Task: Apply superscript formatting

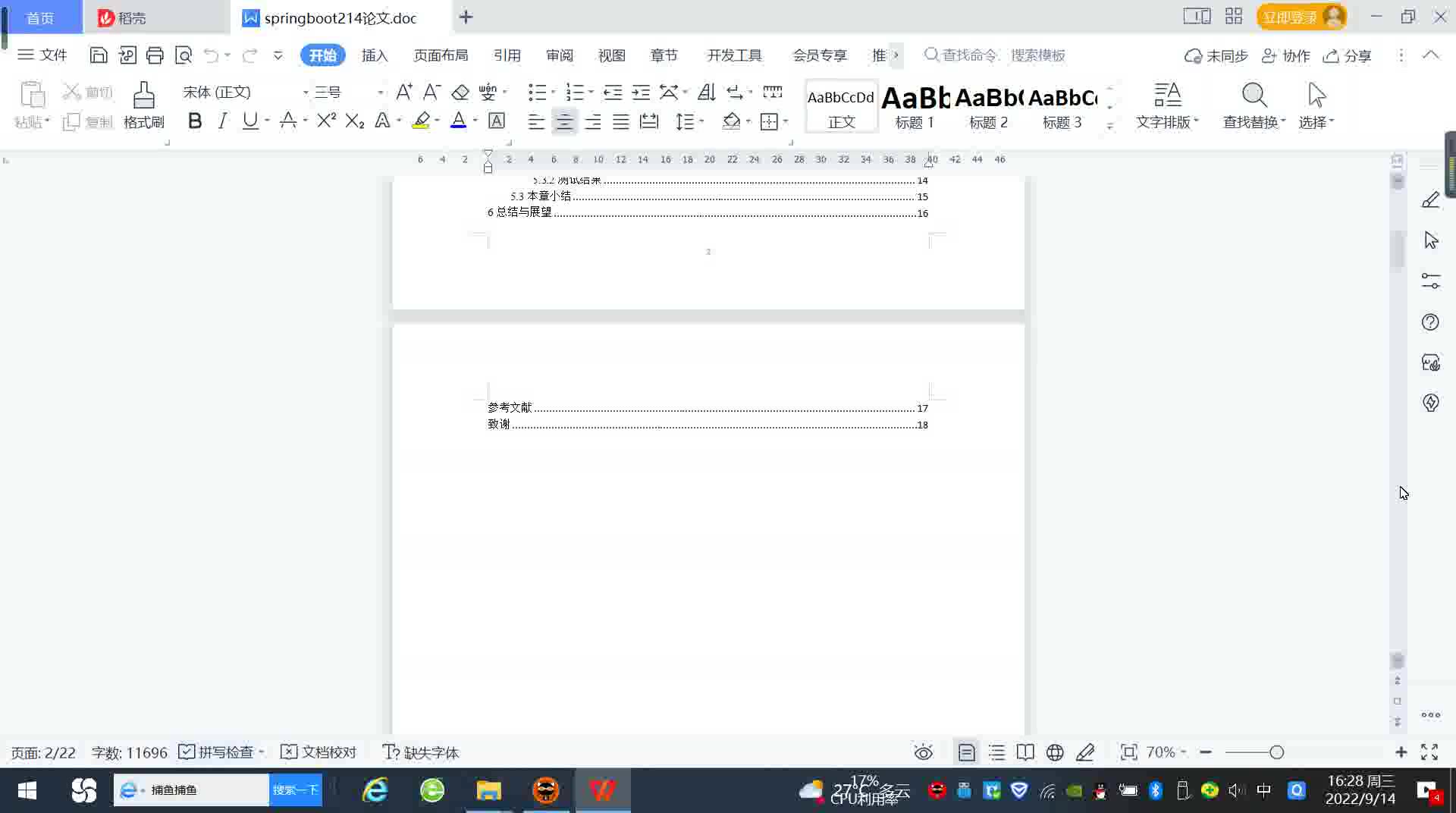Action: (326, 121)
